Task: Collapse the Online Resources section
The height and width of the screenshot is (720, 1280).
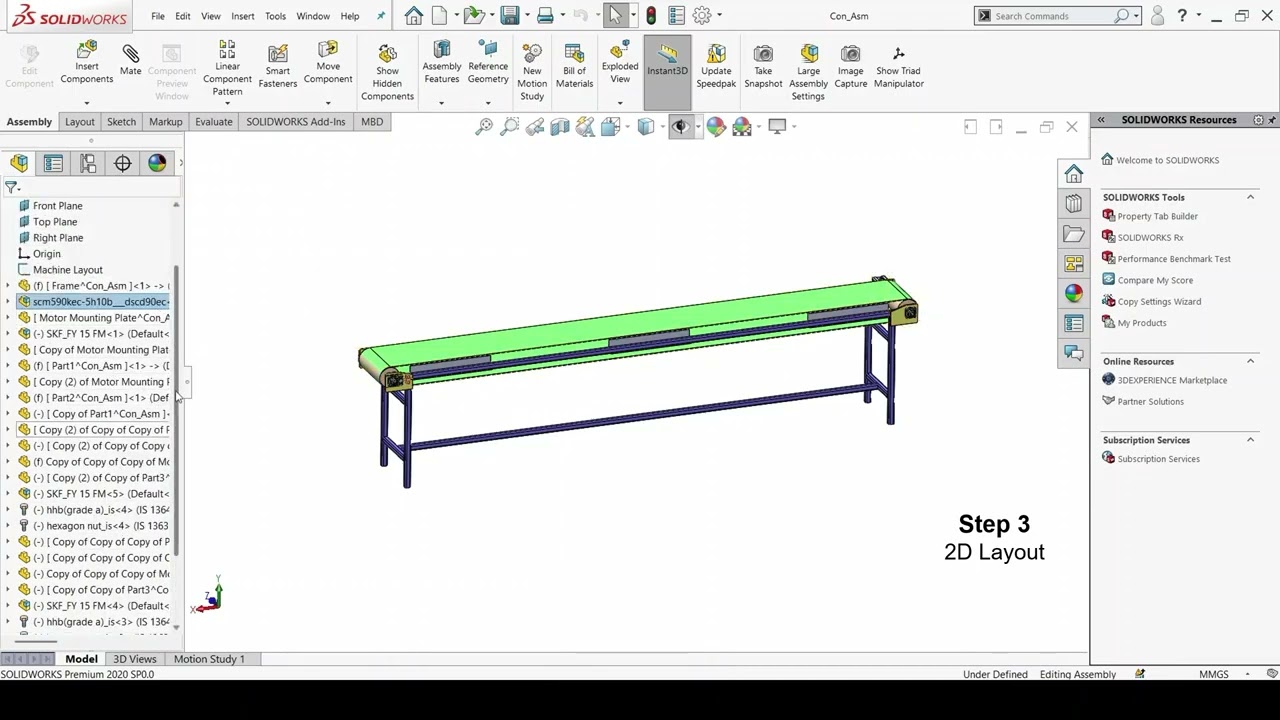Action: tap(1250, 361)
